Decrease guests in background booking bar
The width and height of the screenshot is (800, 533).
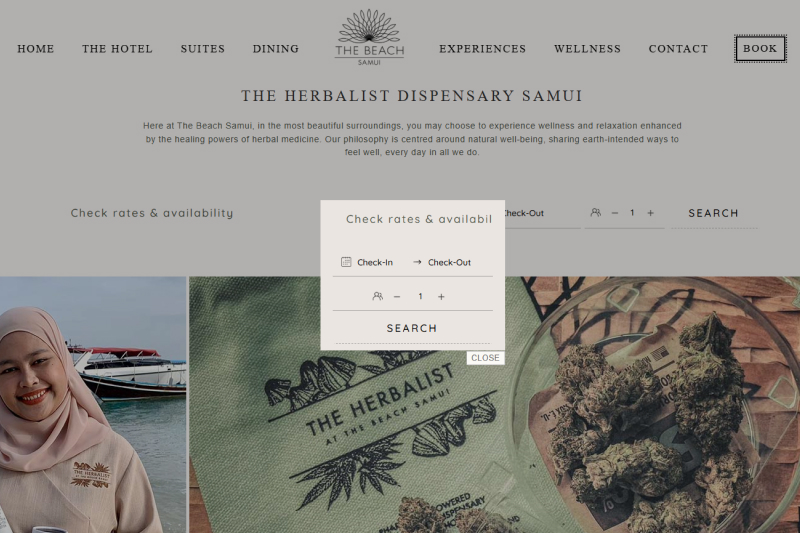point(615,213)
